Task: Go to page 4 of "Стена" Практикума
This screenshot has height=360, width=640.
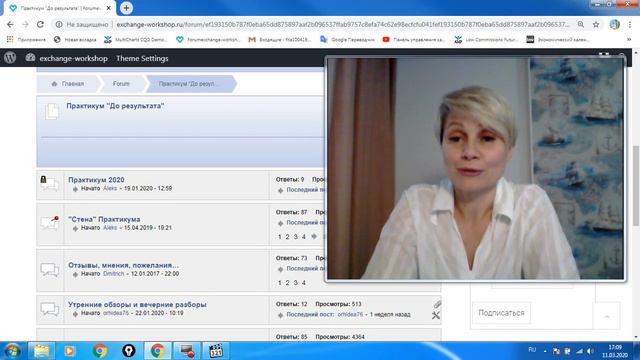Action: click(304, 237)
